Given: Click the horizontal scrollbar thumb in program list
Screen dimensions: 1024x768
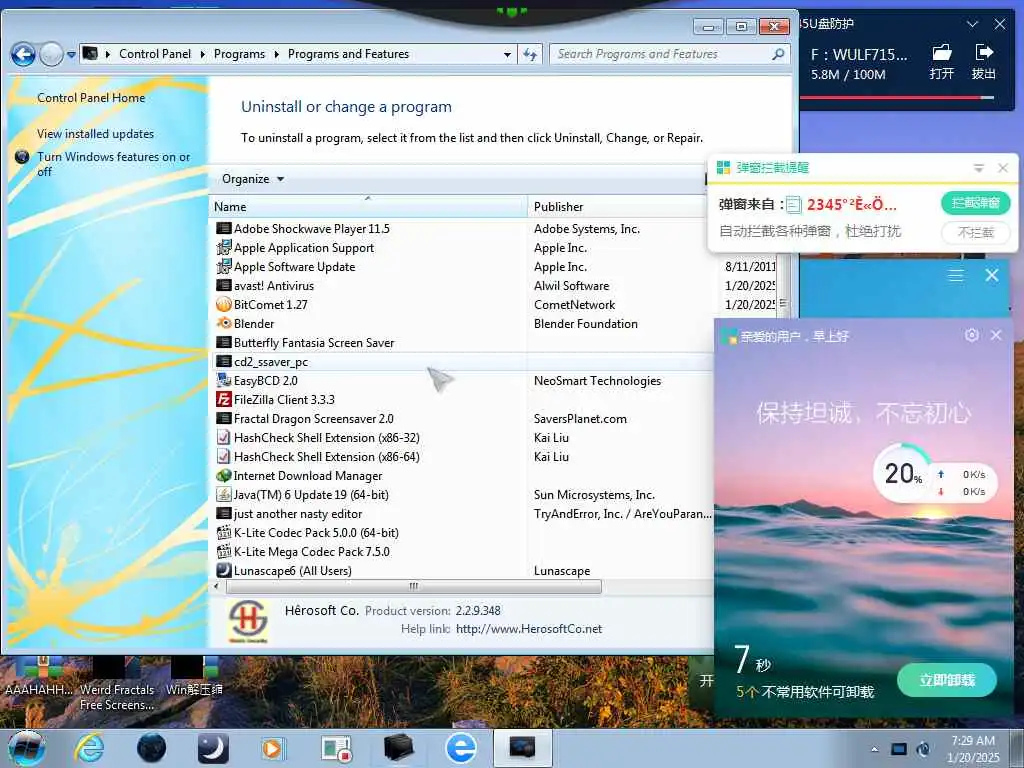Looking at the screenshot, I should click(x=413, y=586).
